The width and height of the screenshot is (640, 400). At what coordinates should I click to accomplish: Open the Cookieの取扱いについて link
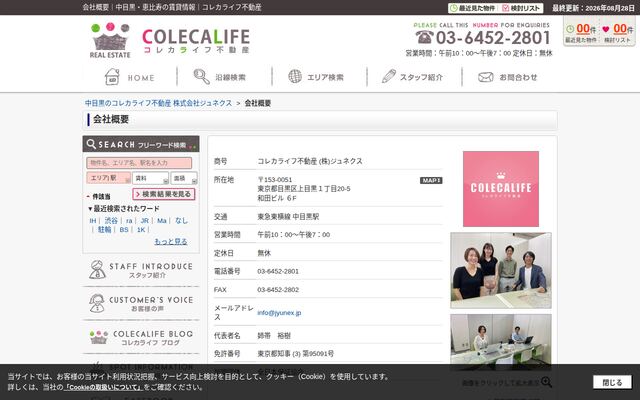(x=103, y=387)
